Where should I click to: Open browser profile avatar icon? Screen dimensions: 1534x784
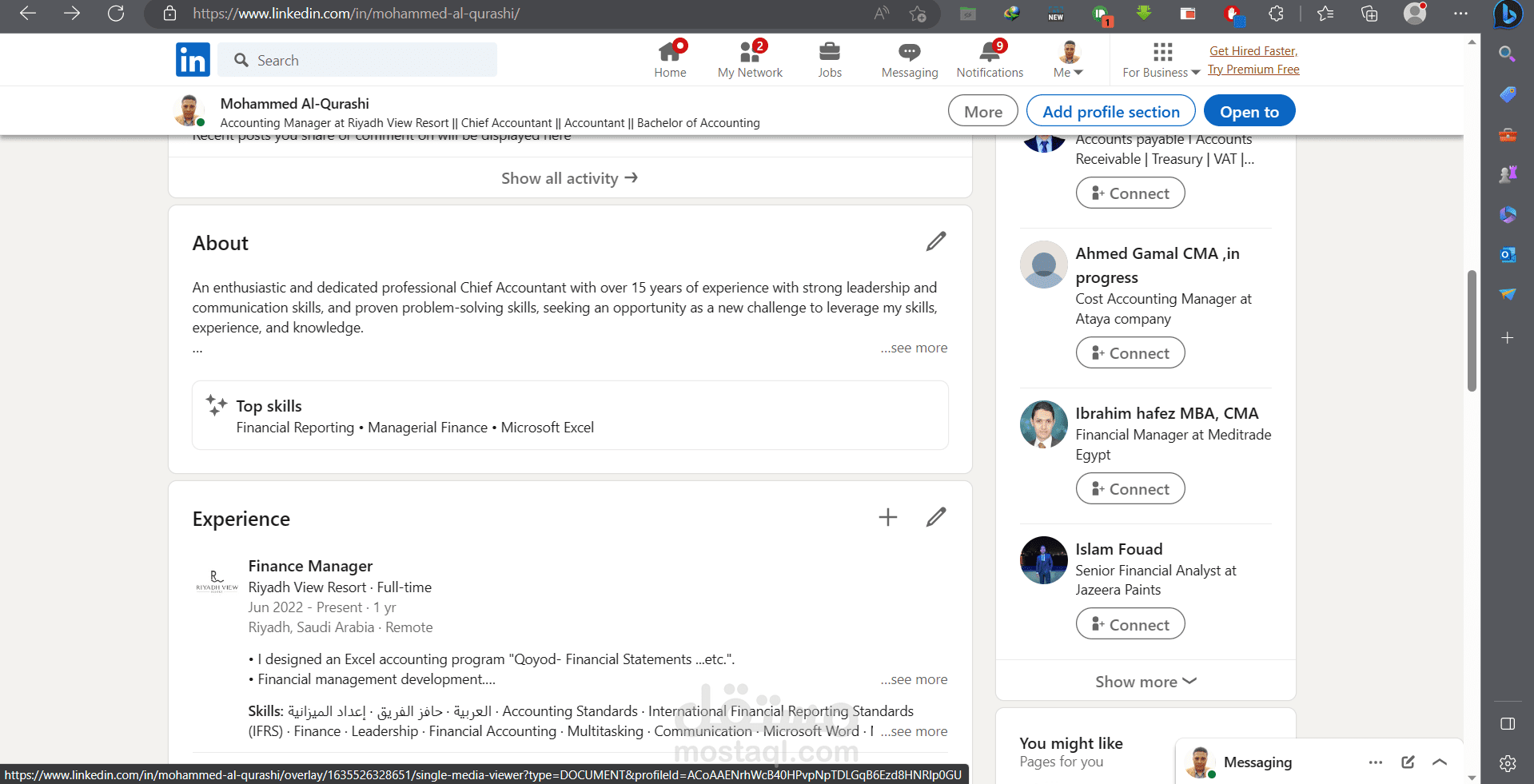click(1415, 14)
